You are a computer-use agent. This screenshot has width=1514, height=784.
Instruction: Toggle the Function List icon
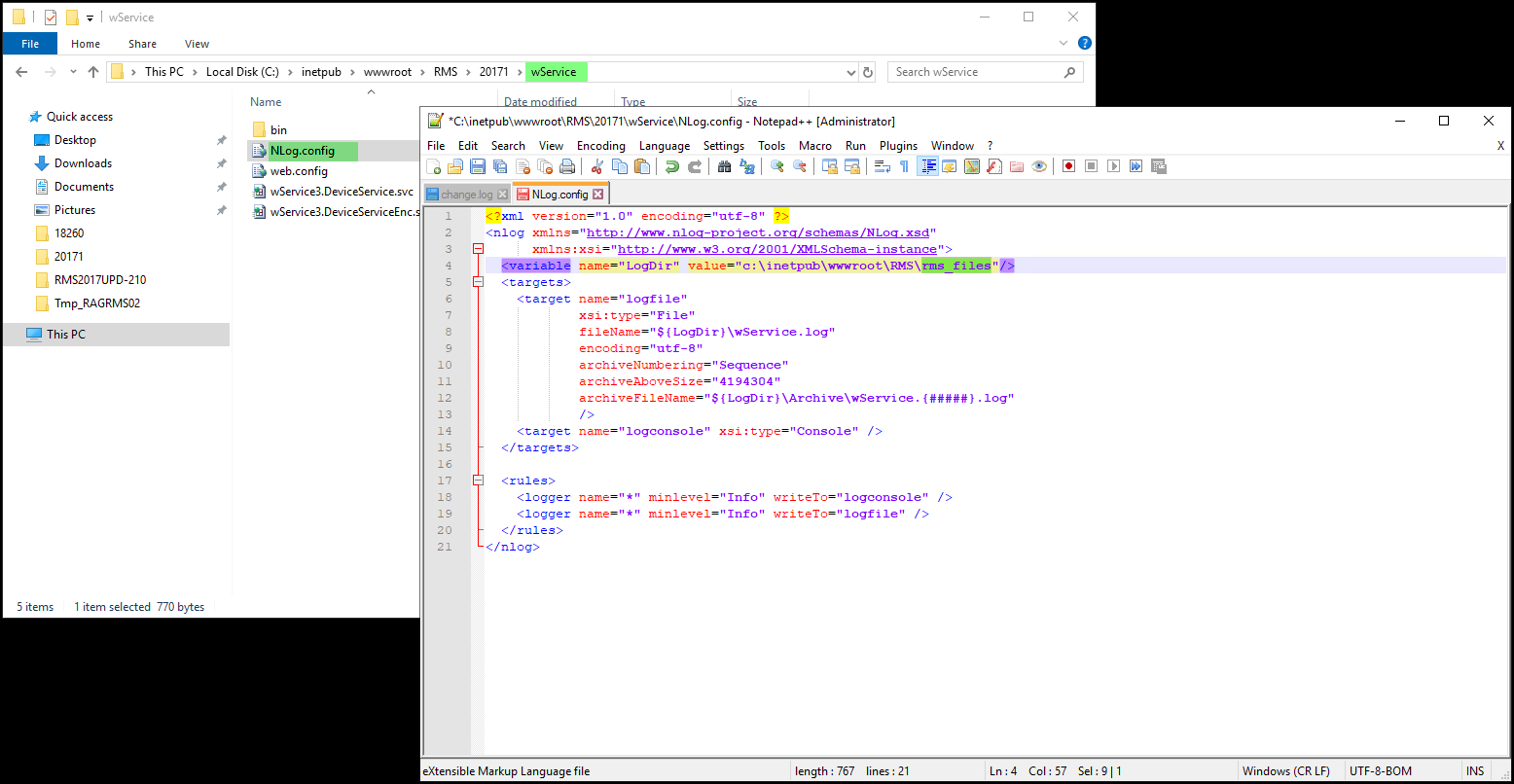click(994, 166)
